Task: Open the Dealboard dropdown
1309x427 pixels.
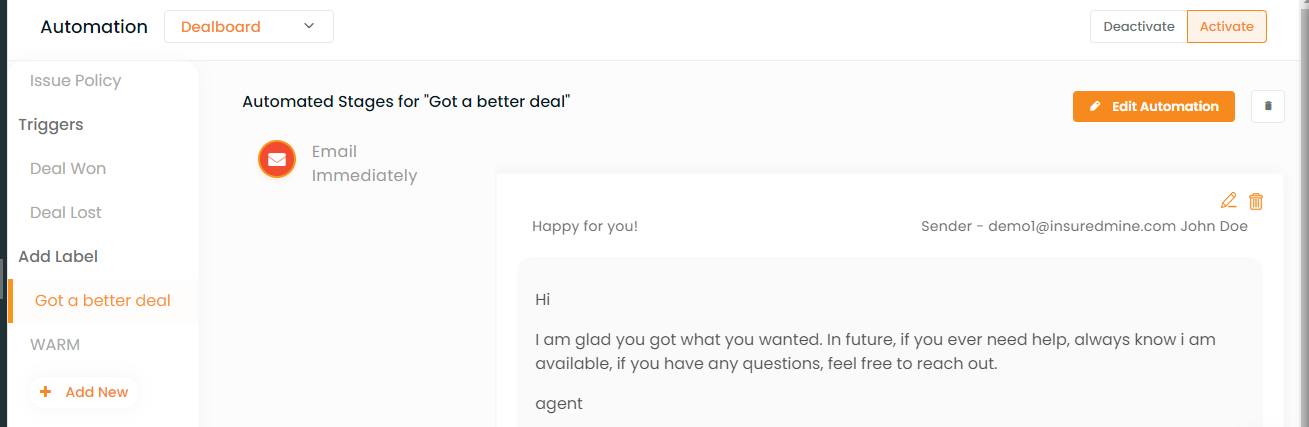Action: pyautogui.click(x=249, y=27)
